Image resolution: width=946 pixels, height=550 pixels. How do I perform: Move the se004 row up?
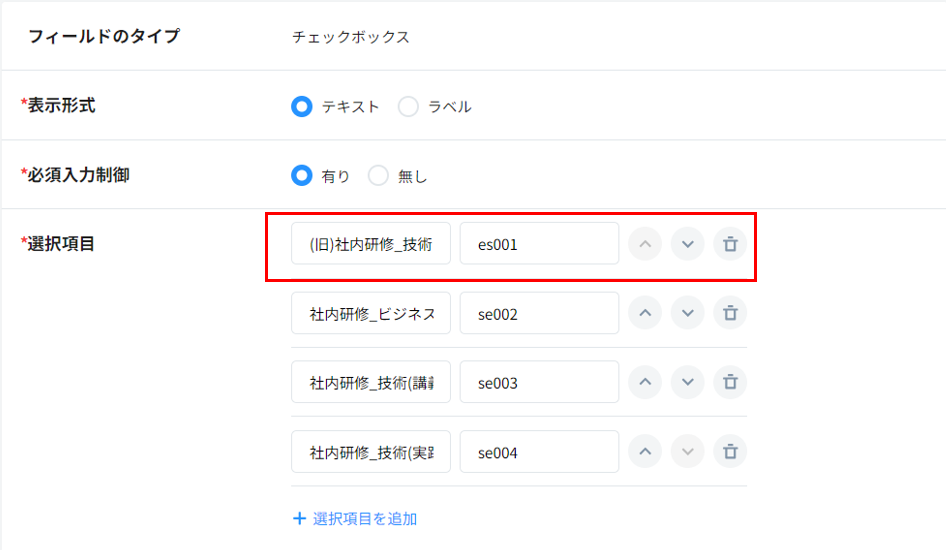[x=645, y=452]
